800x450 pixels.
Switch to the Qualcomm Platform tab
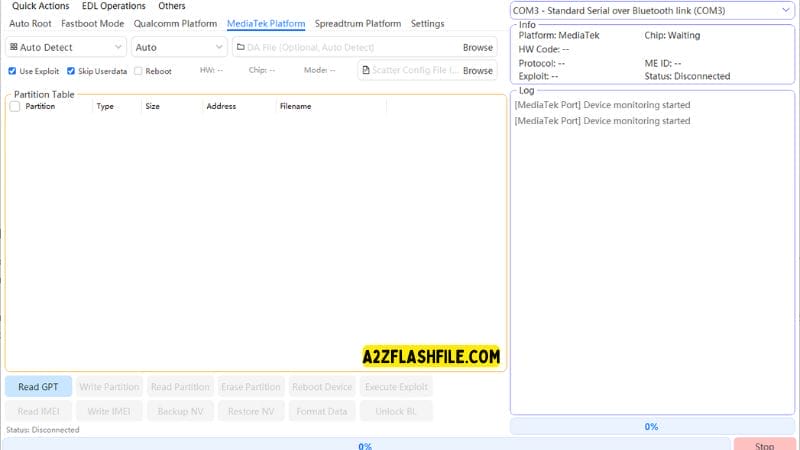[175, 23]
